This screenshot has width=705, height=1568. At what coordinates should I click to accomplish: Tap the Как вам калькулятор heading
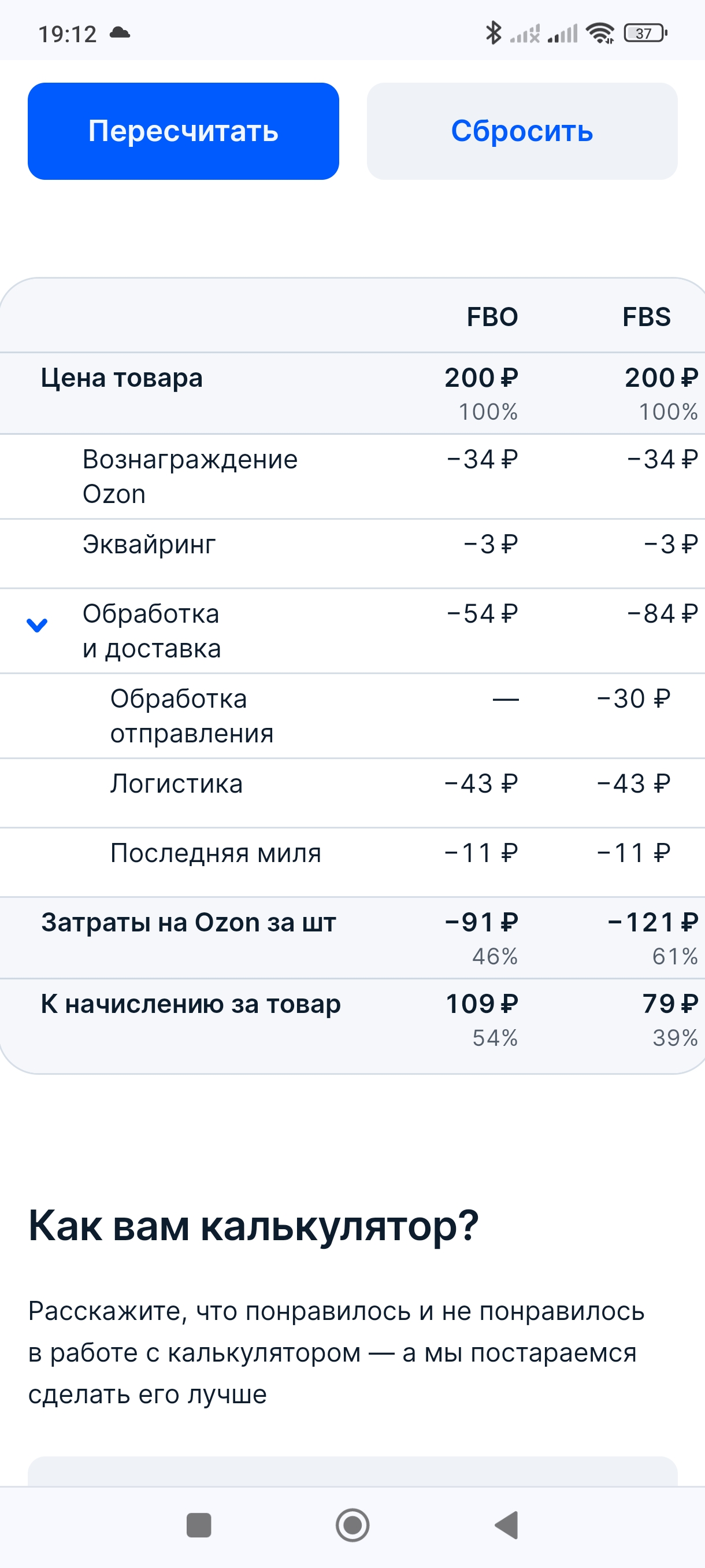point(253,1225)
